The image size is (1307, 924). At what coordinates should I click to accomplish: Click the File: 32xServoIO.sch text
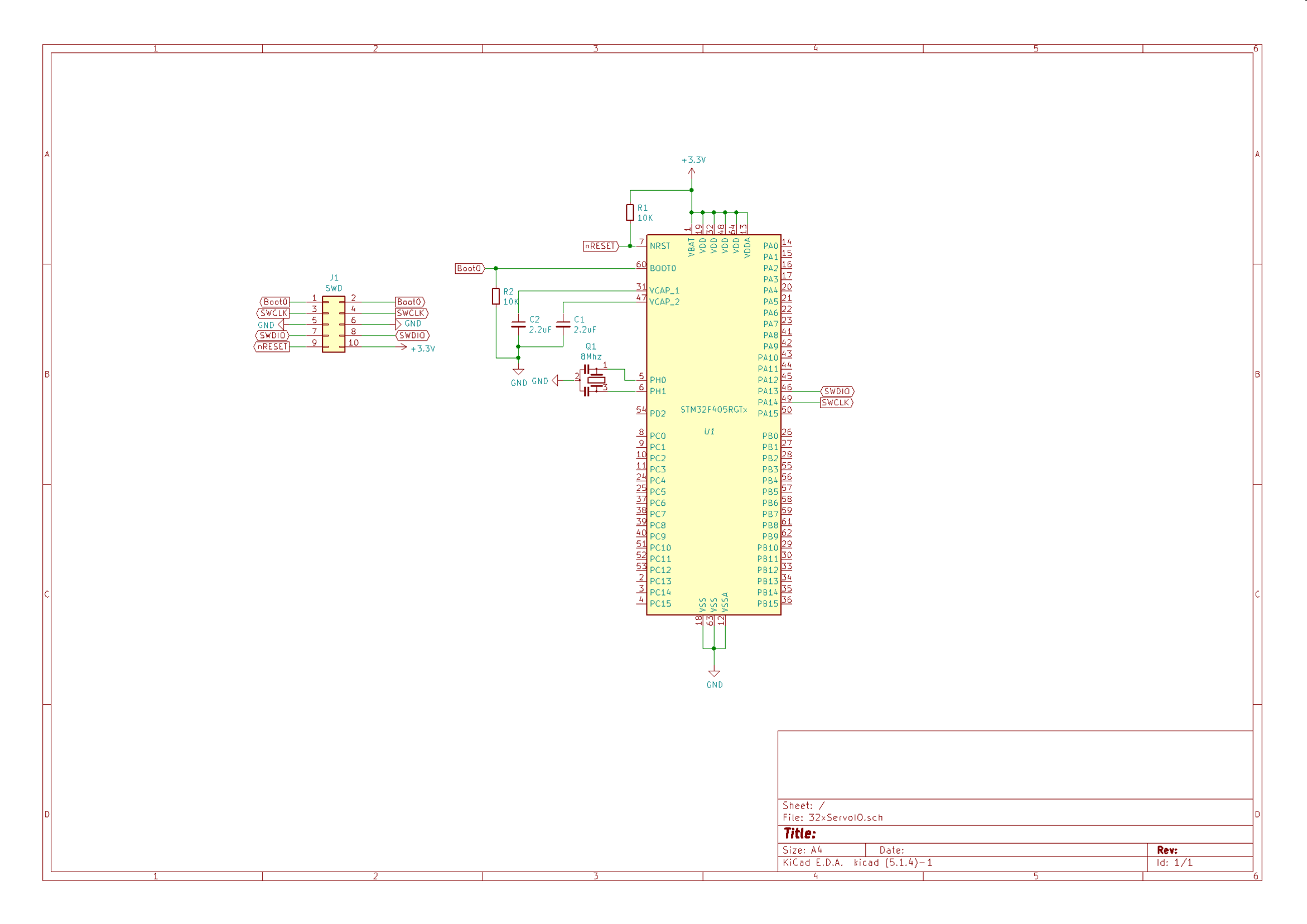coord(832,817)
